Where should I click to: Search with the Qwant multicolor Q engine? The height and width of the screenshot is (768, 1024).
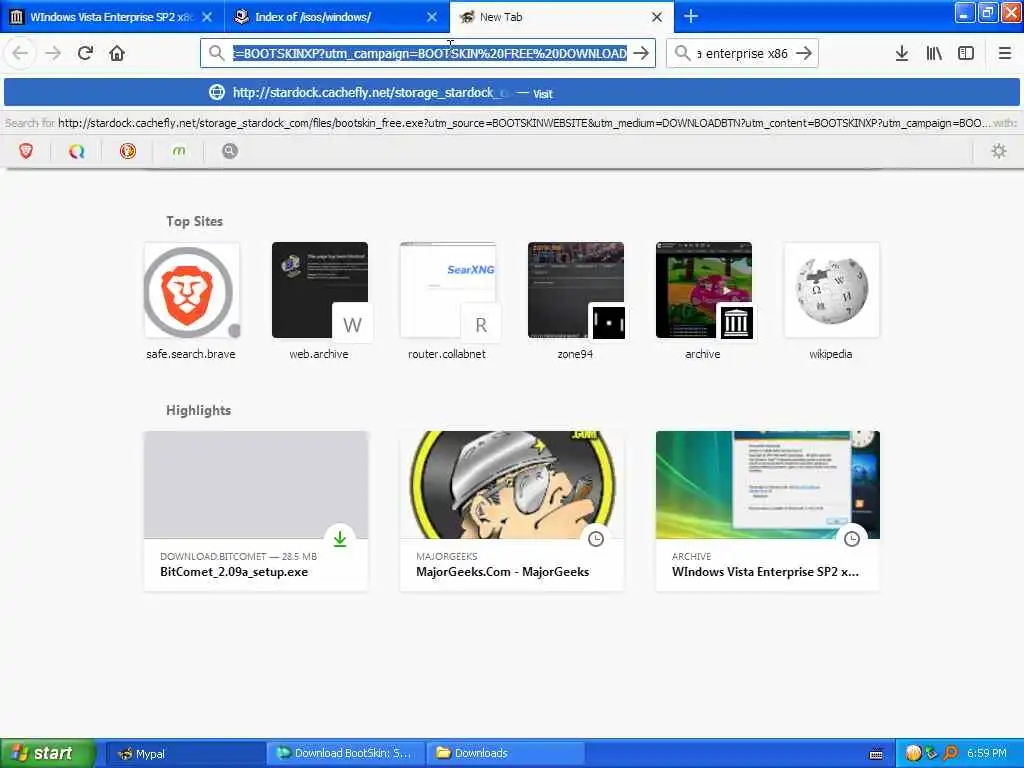coord(76,151)
